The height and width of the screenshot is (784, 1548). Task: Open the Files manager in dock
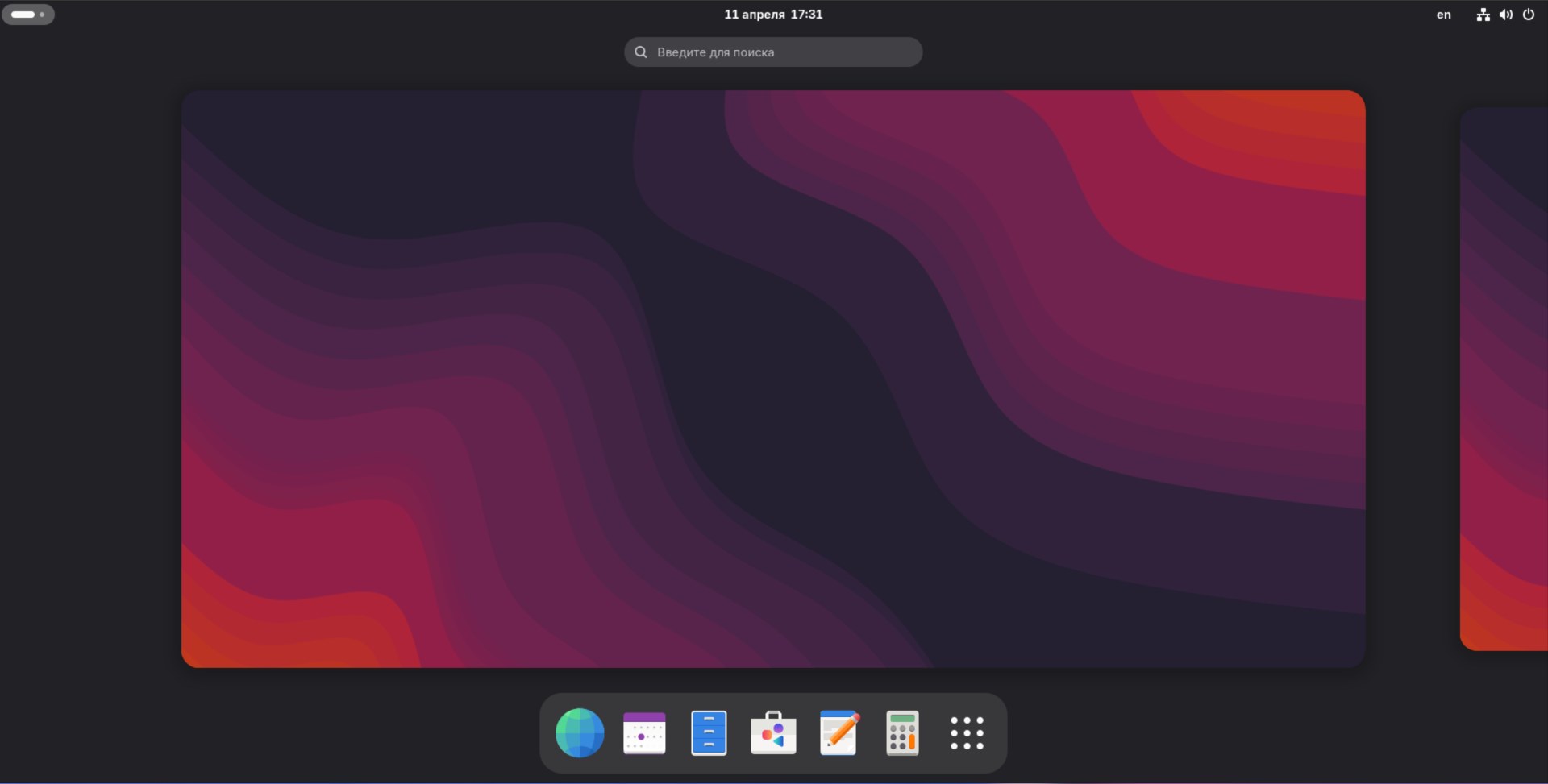tap(709, 733)
